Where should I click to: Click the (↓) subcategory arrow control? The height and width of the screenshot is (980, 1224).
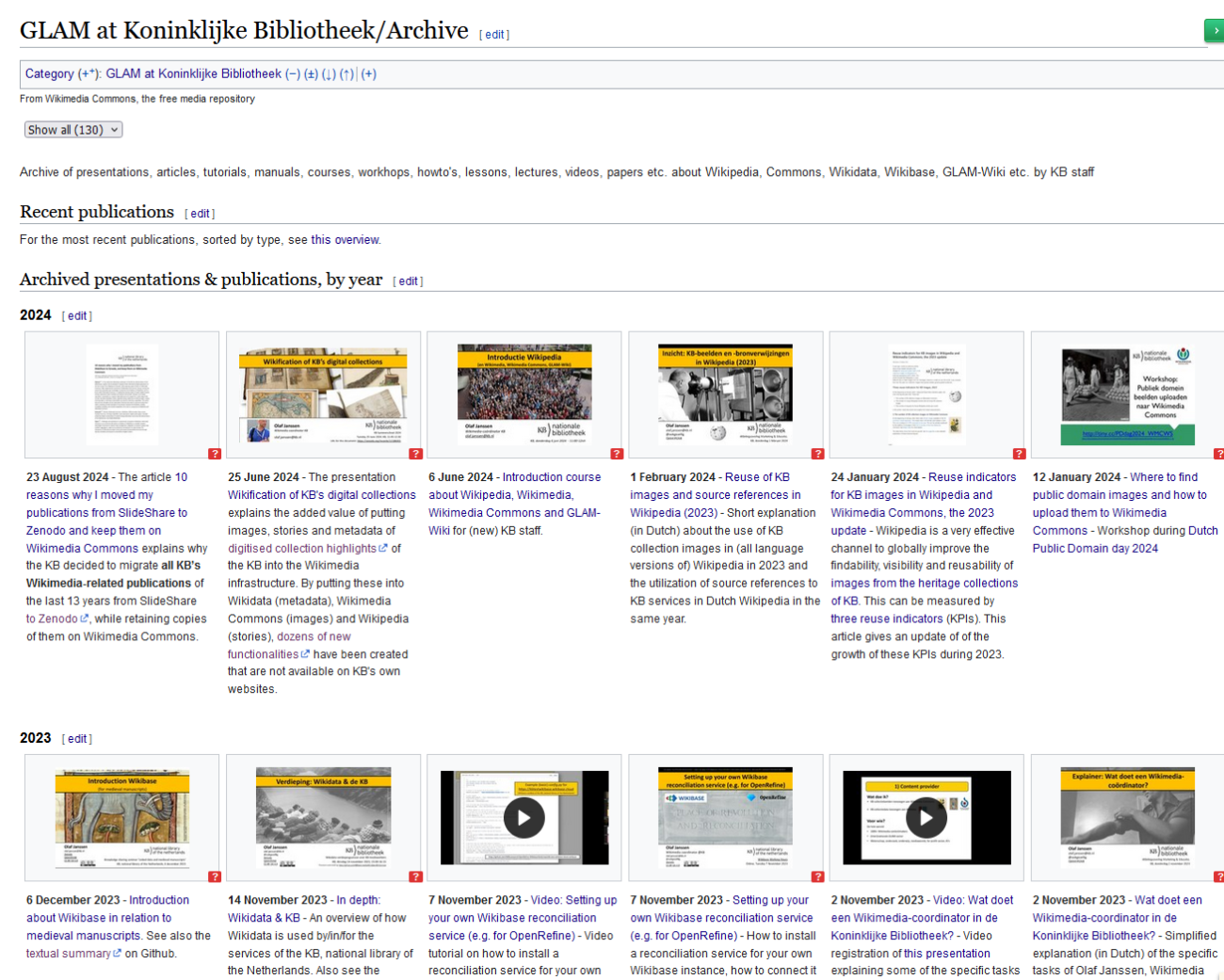[x=329, y=74]
